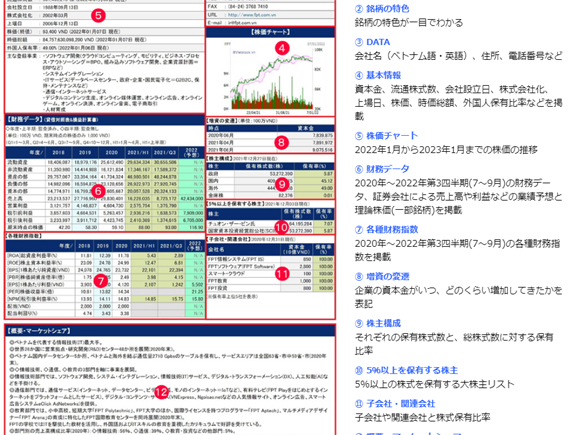
Task: Open the fpt.com.vn URL link
Action: tap(252, 15)
